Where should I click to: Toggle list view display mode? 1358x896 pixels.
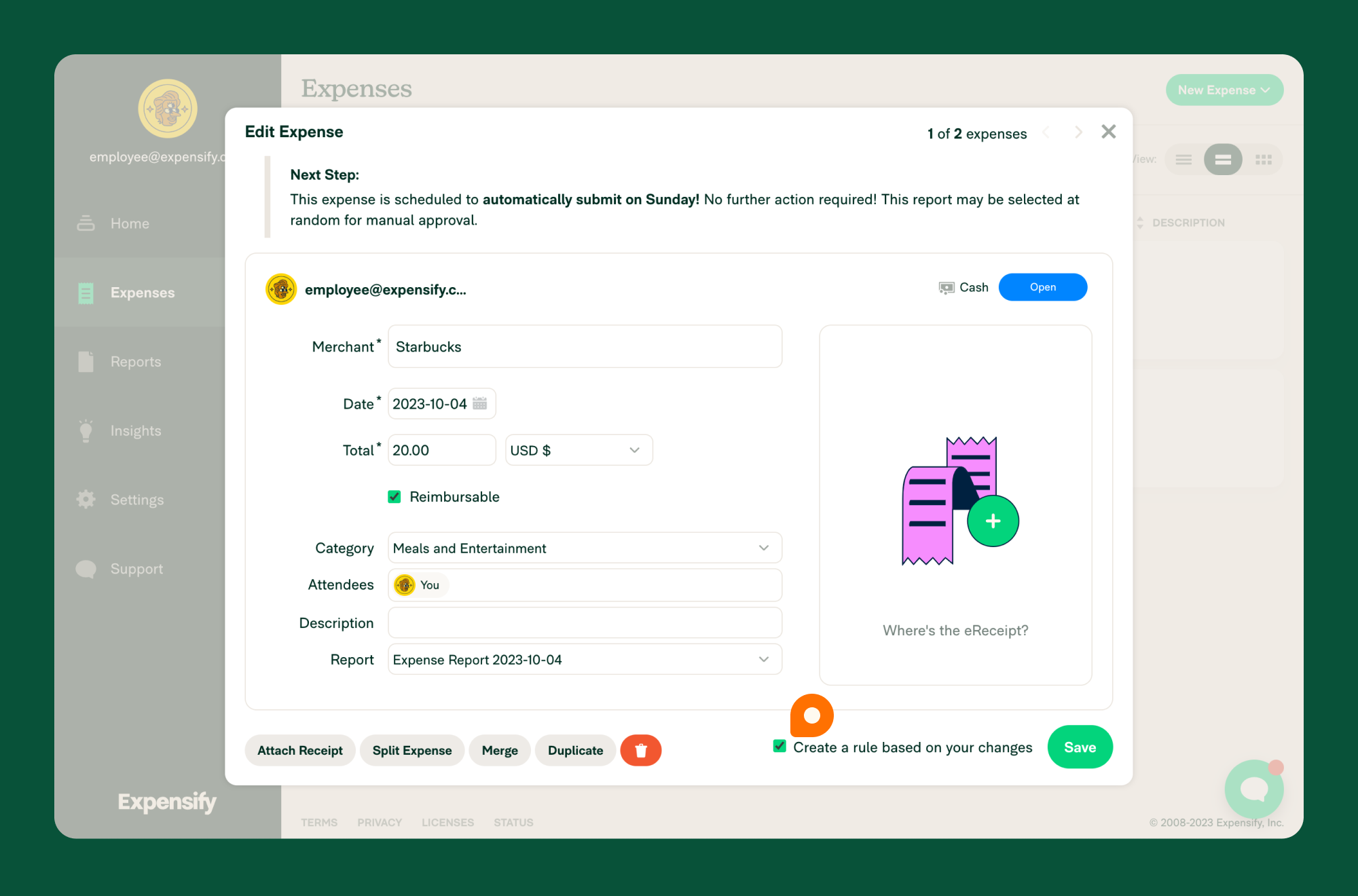1184,160
